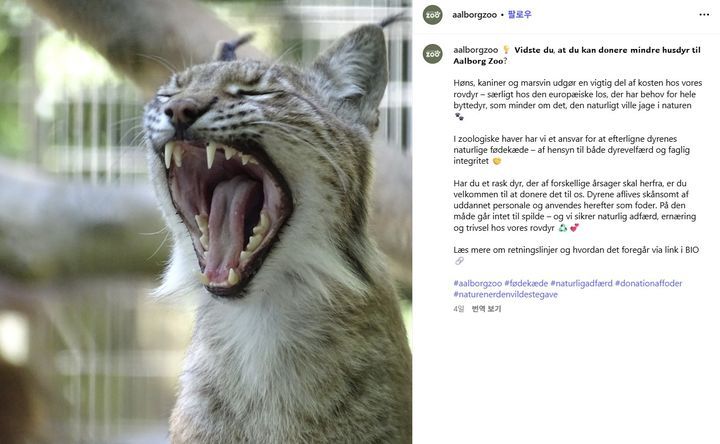Click the 4일 post timestamp
720x444 pixels.
[x=458, y=309]
